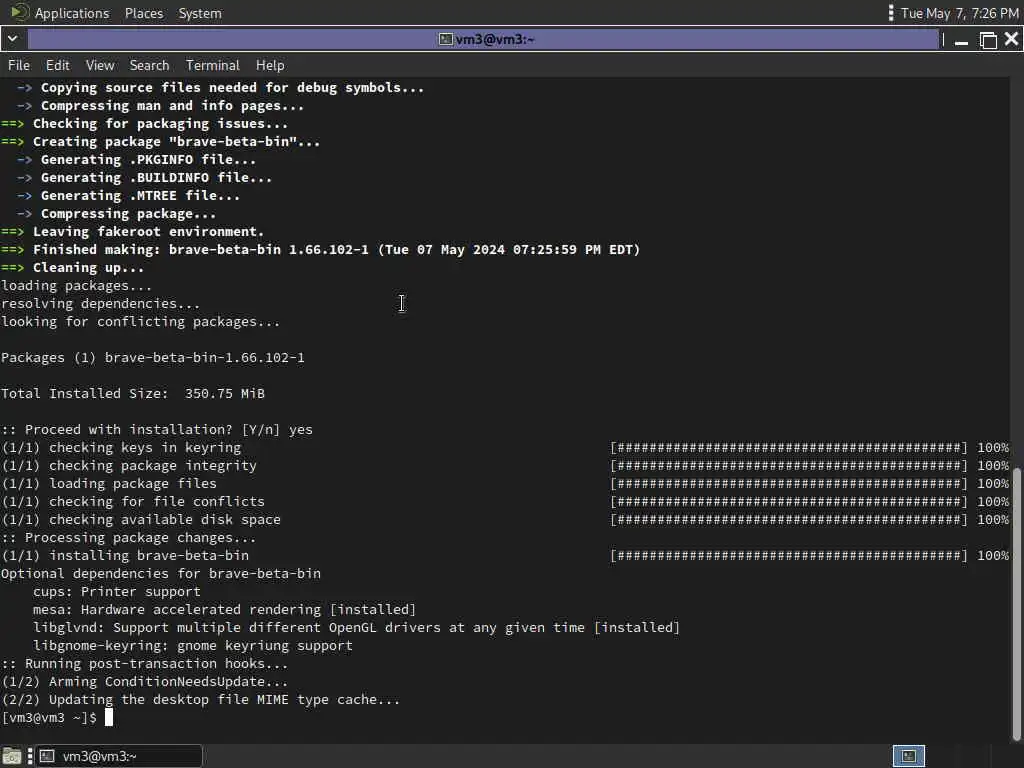Click the bottom panel handle dots
Viewport: 1024px width, 768px height.
click(x=29, y=756)
